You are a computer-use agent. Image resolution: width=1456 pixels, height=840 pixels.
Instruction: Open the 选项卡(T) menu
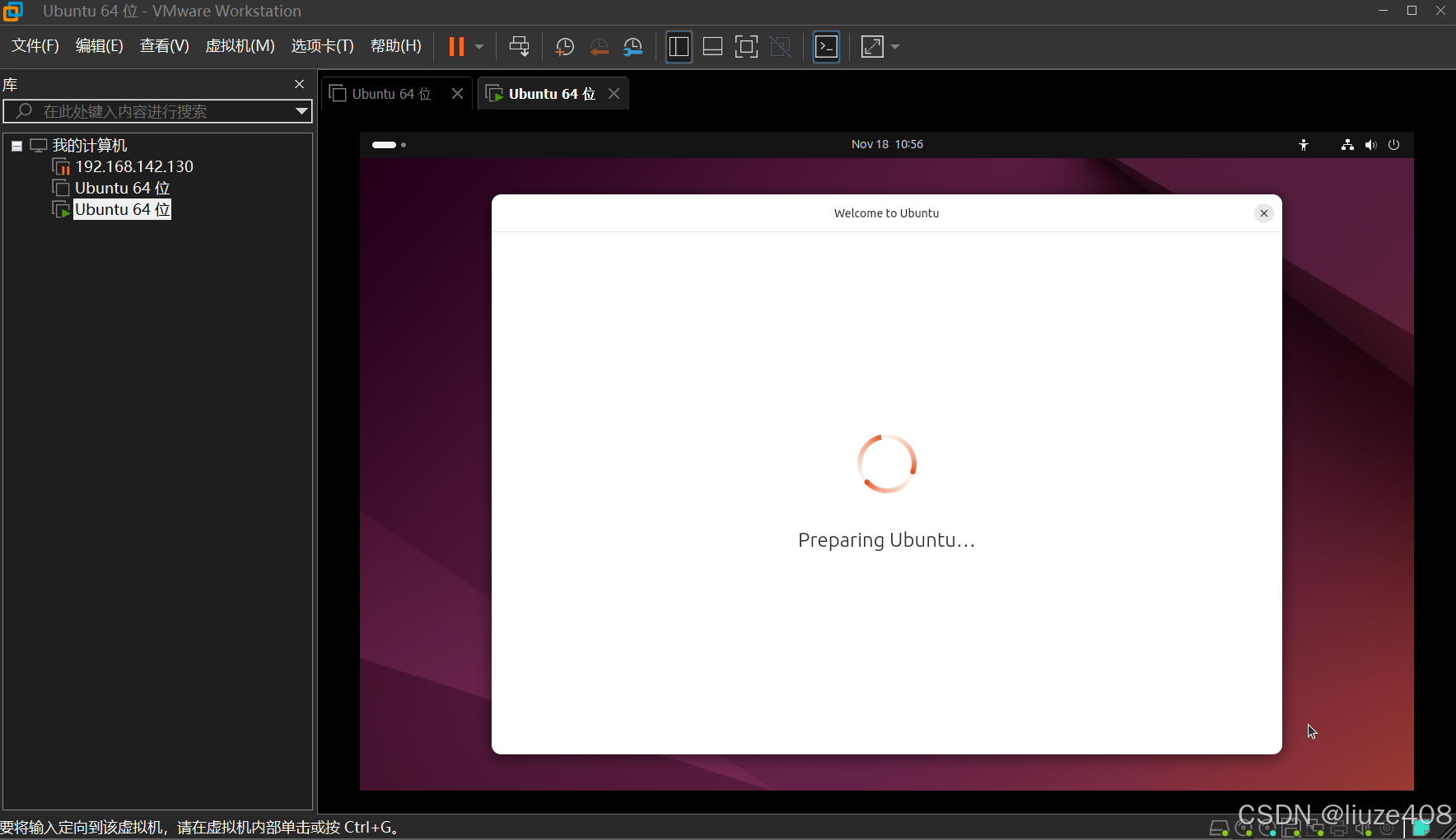(323, 46)
